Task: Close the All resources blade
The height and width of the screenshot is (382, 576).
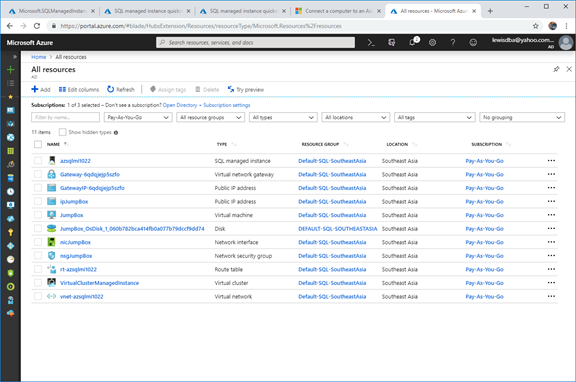Action: click(569, 69)
